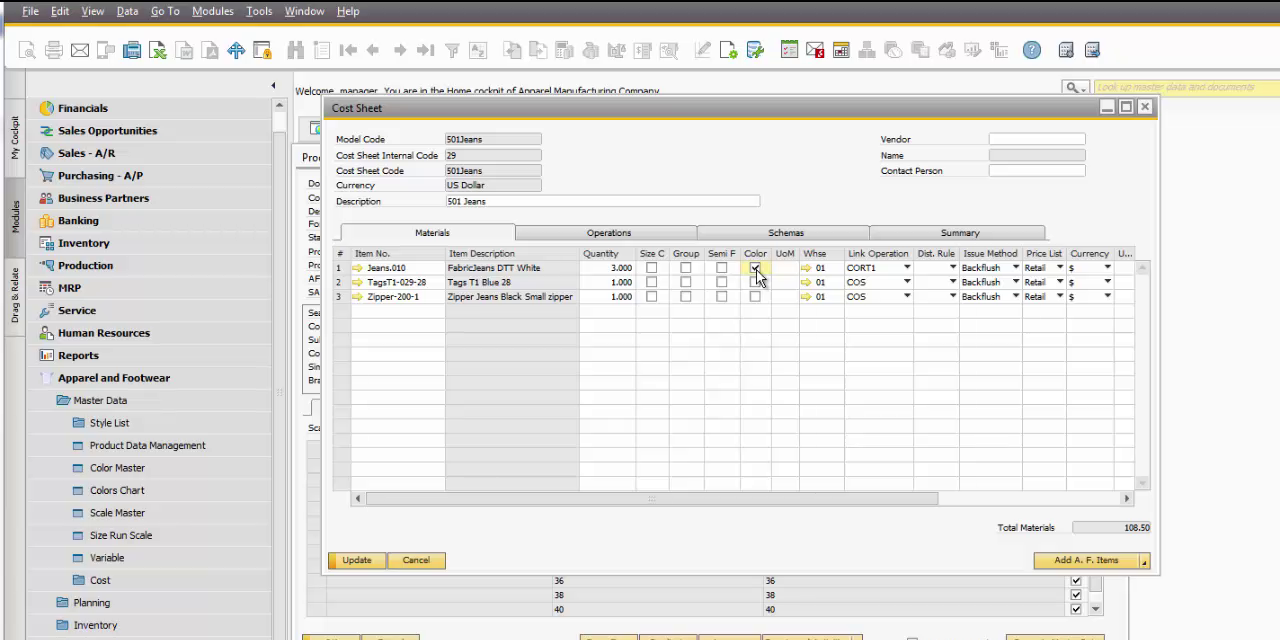Screen dimensions: 1280x640
Task: Toggle Semi F checkbox for Zipper-200-1 row
Action: tap(721, 297)
